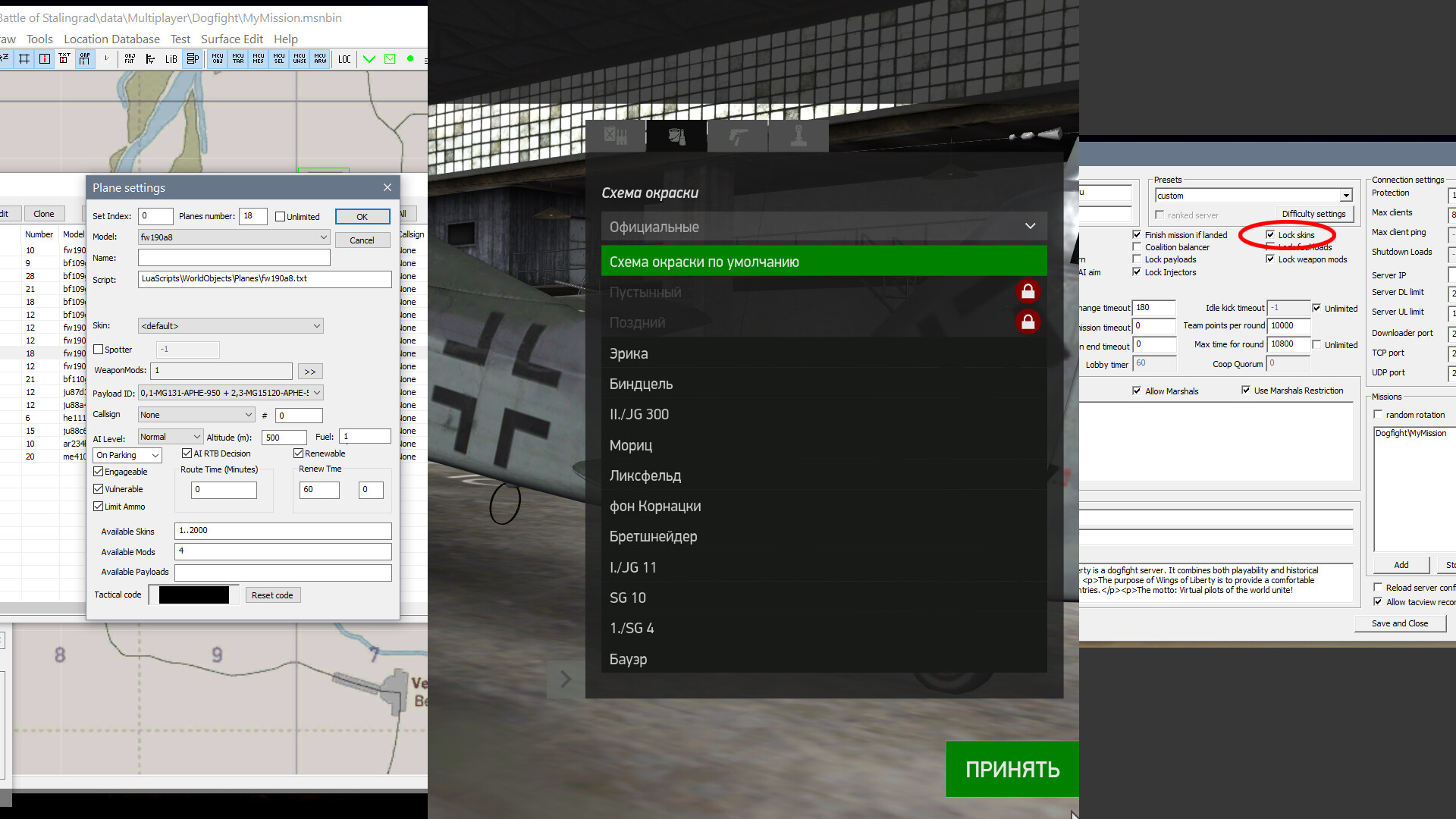The width and height of the screenshot is (1456, 819).
Task: Enable the Unlimited planes checkbox
Action: [280, 217]
